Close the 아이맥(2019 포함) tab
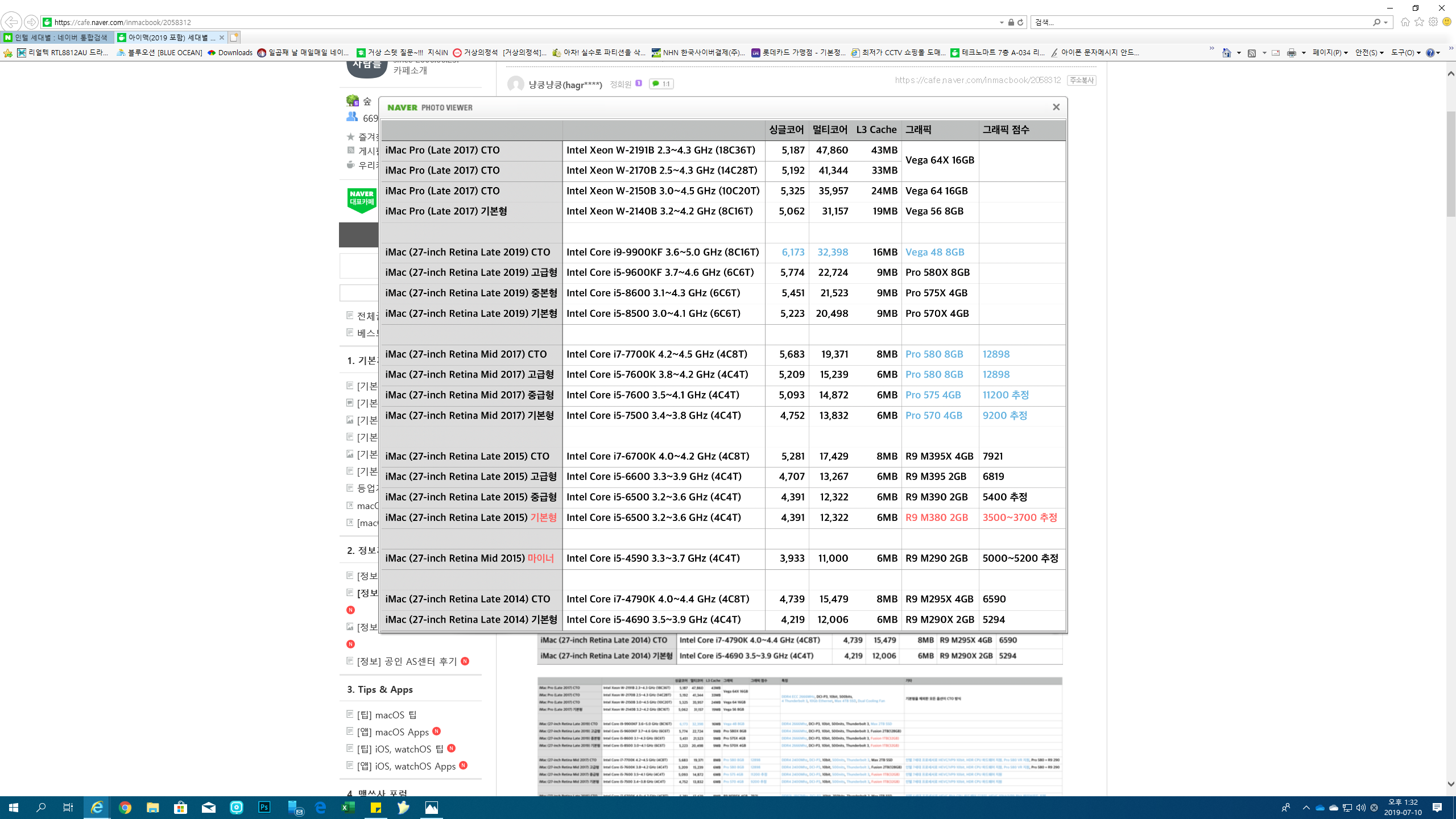Screen dimensions: 1456x819 pos(222,38)
